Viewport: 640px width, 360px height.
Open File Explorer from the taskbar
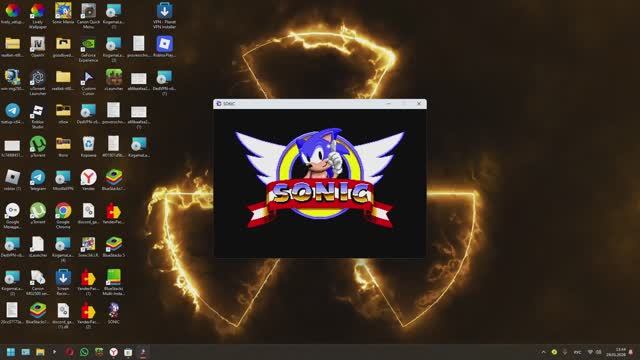pyautogui.click(x=40, y=352)
